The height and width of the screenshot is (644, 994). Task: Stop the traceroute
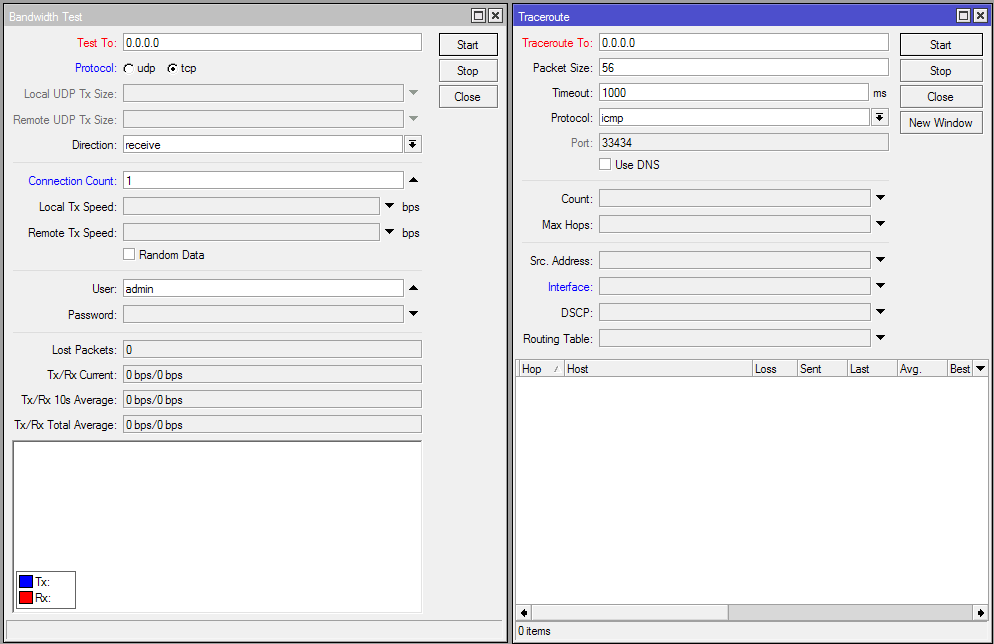941,70
